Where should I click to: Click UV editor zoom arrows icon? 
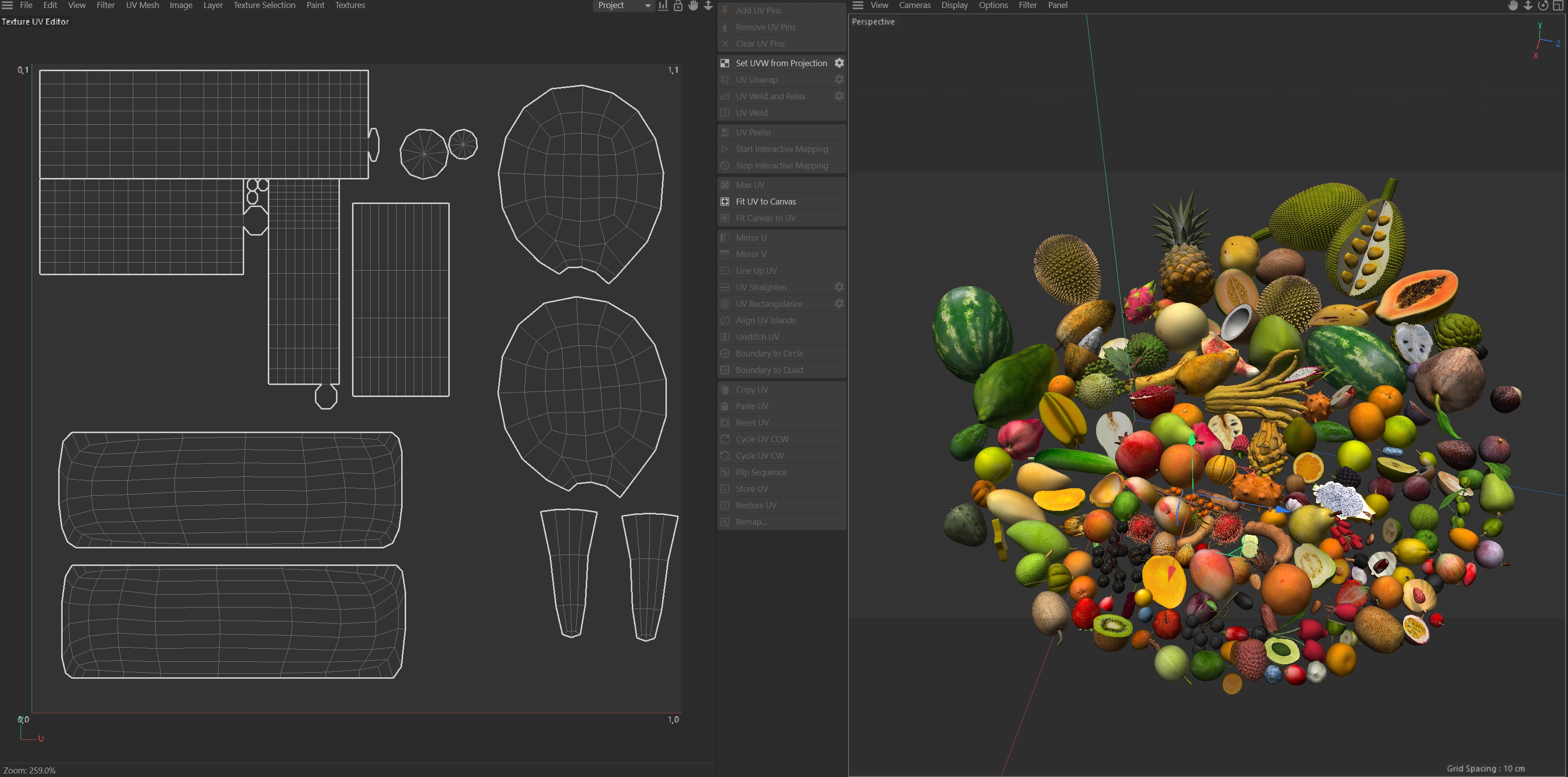708,6
